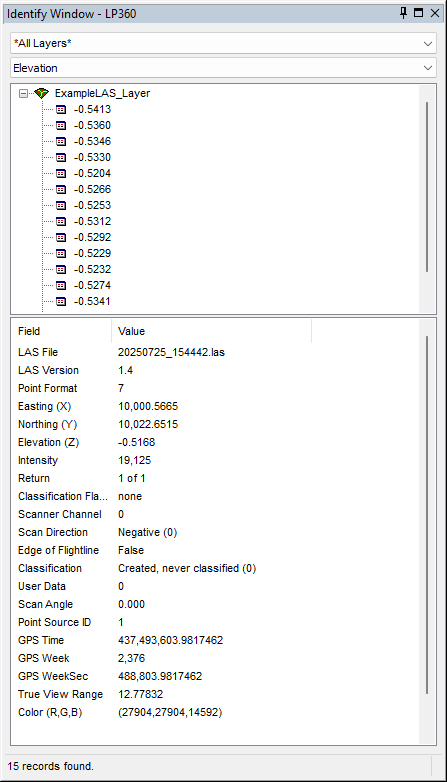Pin the Identify Window panel
Viewport: 447px width, 782px height.
404,13
